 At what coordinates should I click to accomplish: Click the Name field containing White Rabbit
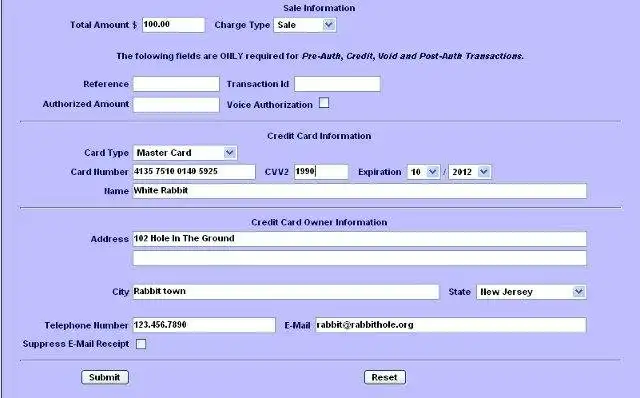(x=360, y=191)
